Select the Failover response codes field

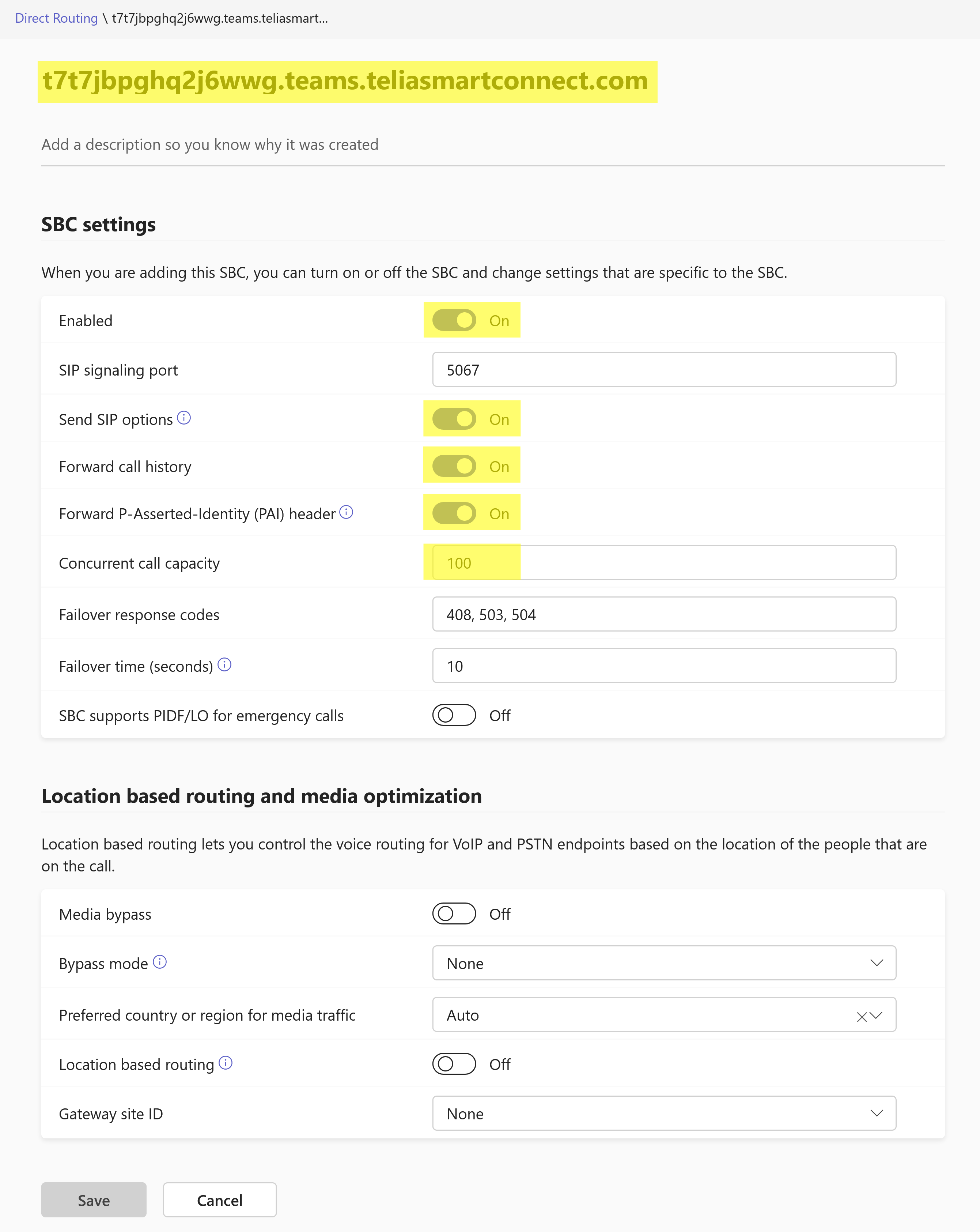click(664, 614)
